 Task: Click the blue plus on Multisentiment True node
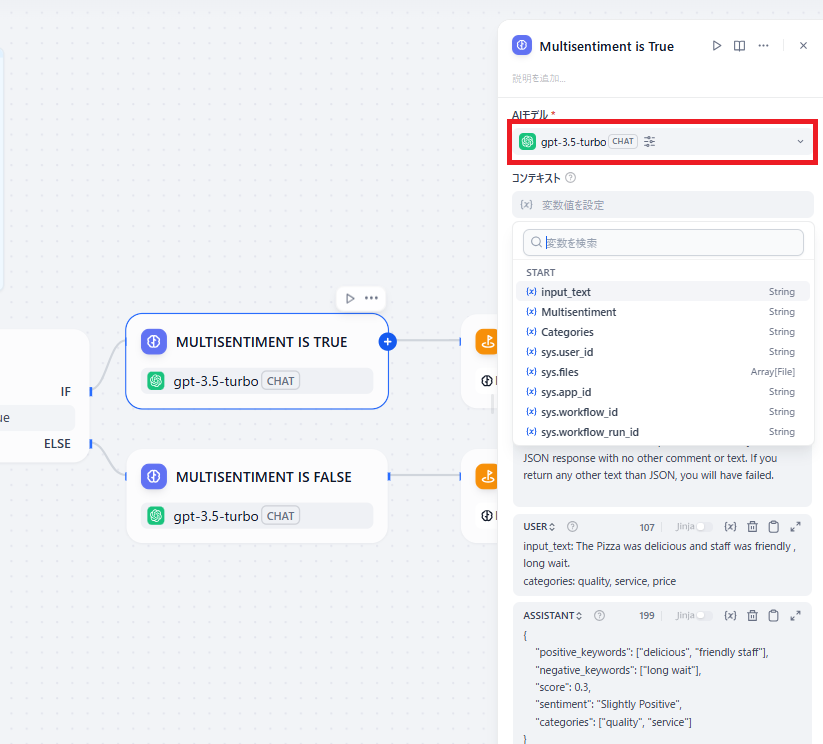tap(388, 342)
